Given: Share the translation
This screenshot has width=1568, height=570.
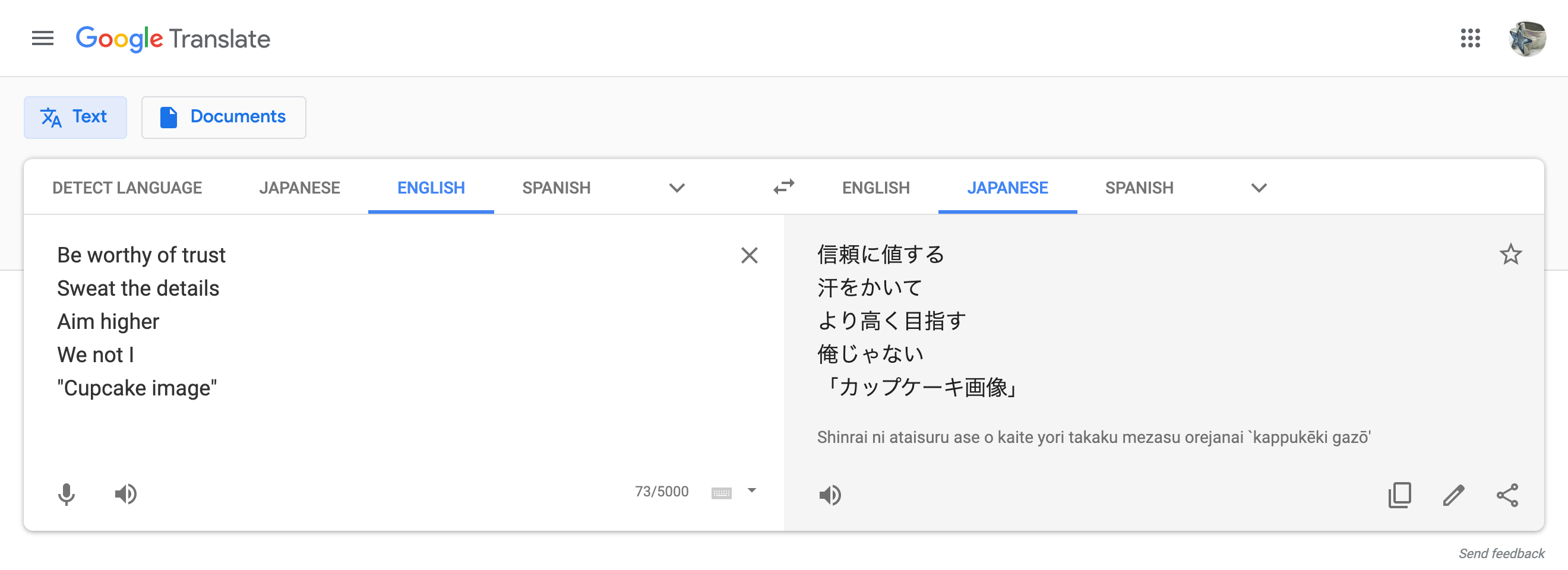Looking at the screenshot, I should pyautogui.click(x=1507, y=495).
